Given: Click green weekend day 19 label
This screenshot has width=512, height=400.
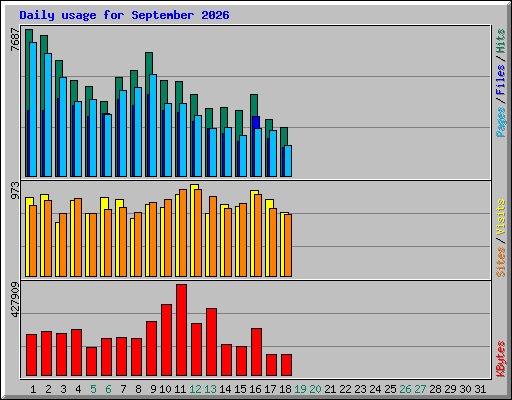Looking at the screenshot, I should tap(300, 389).
